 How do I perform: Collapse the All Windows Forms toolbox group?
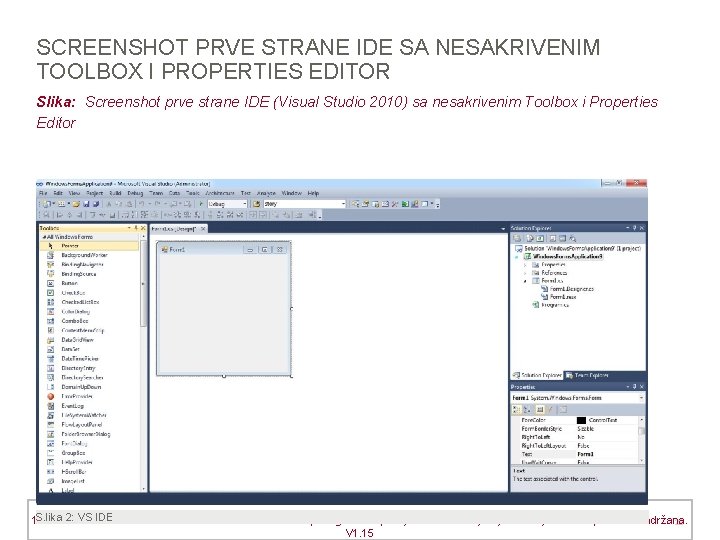(44, 237)
